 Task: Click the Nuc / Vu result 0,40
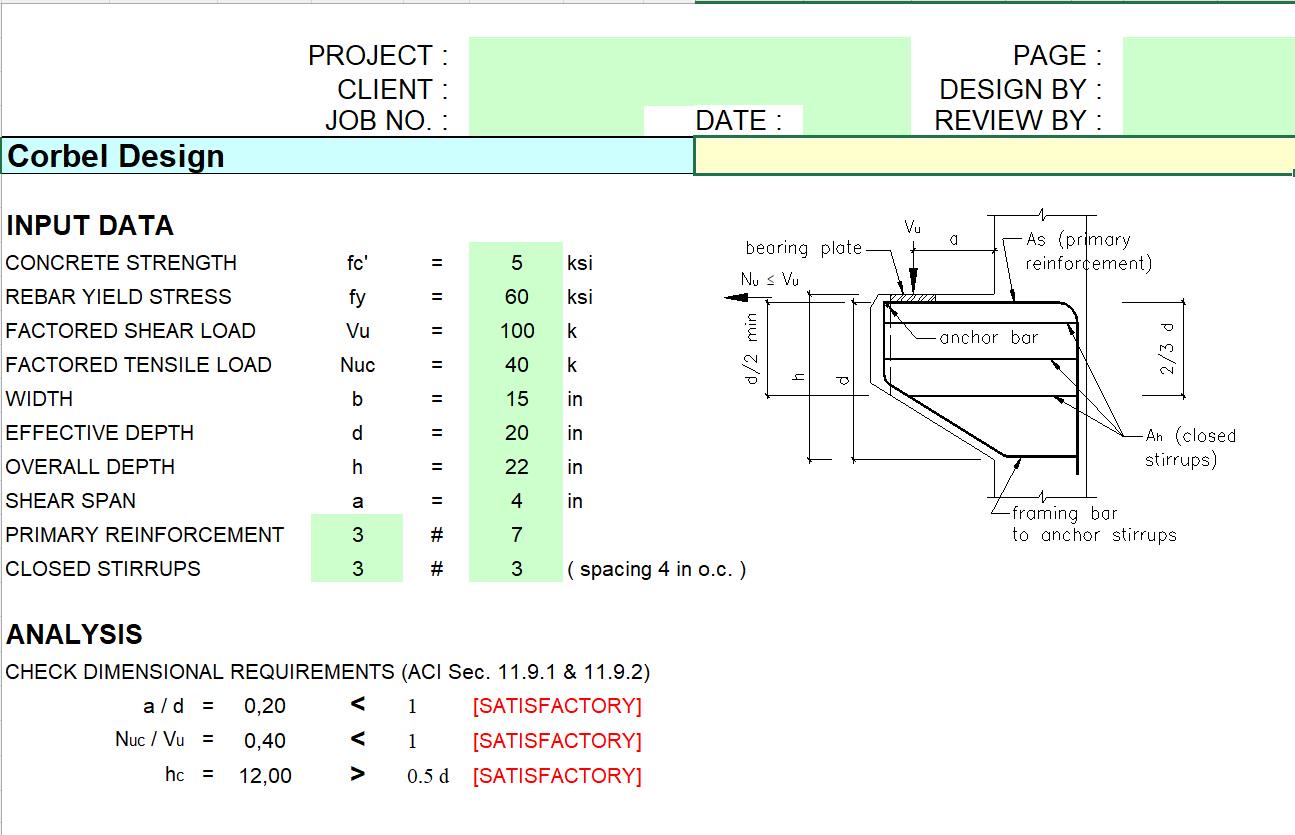(x=265, y=741)
